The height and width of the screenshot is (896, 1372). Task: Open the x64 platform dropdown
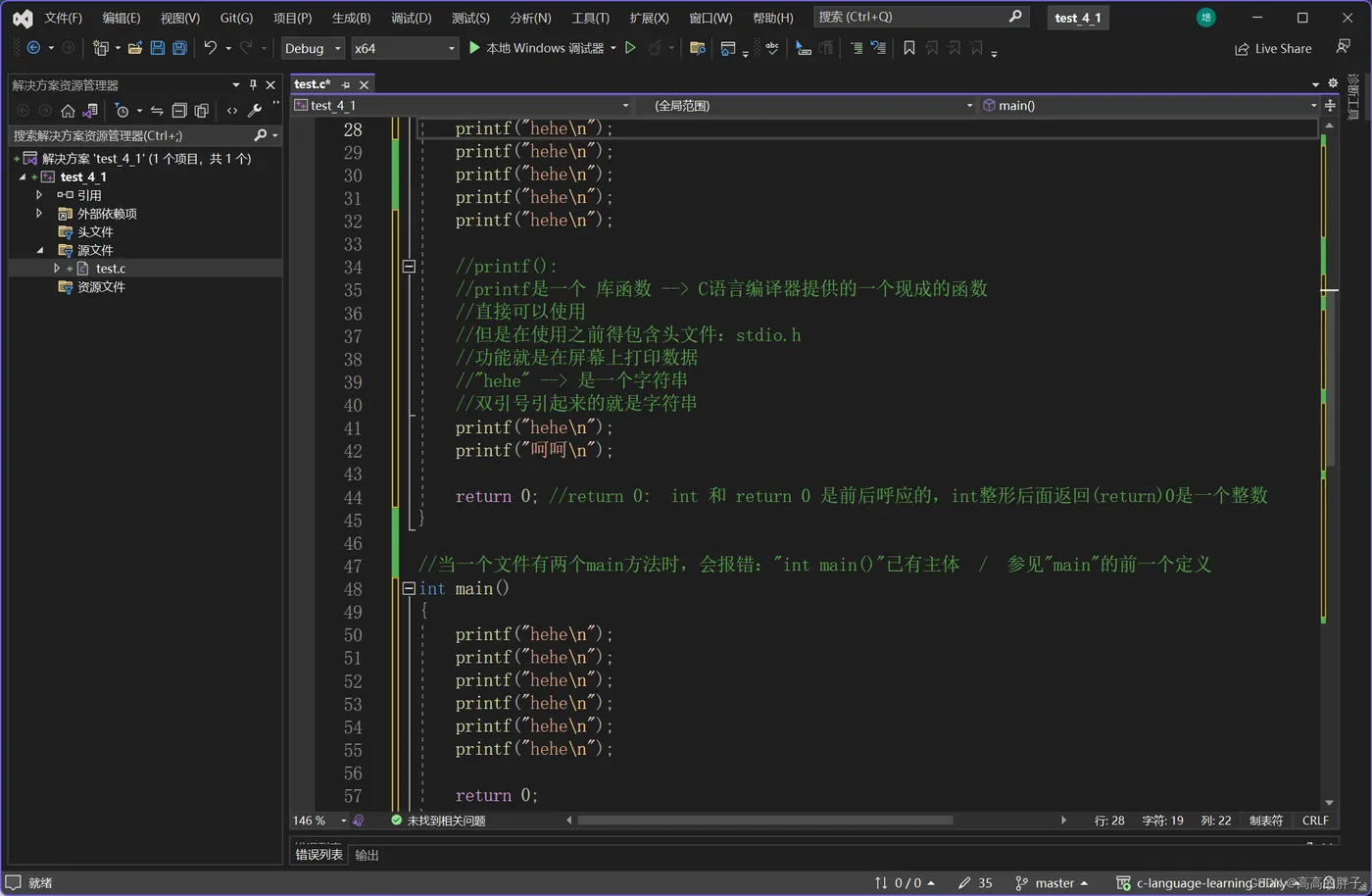coord(405,48)
